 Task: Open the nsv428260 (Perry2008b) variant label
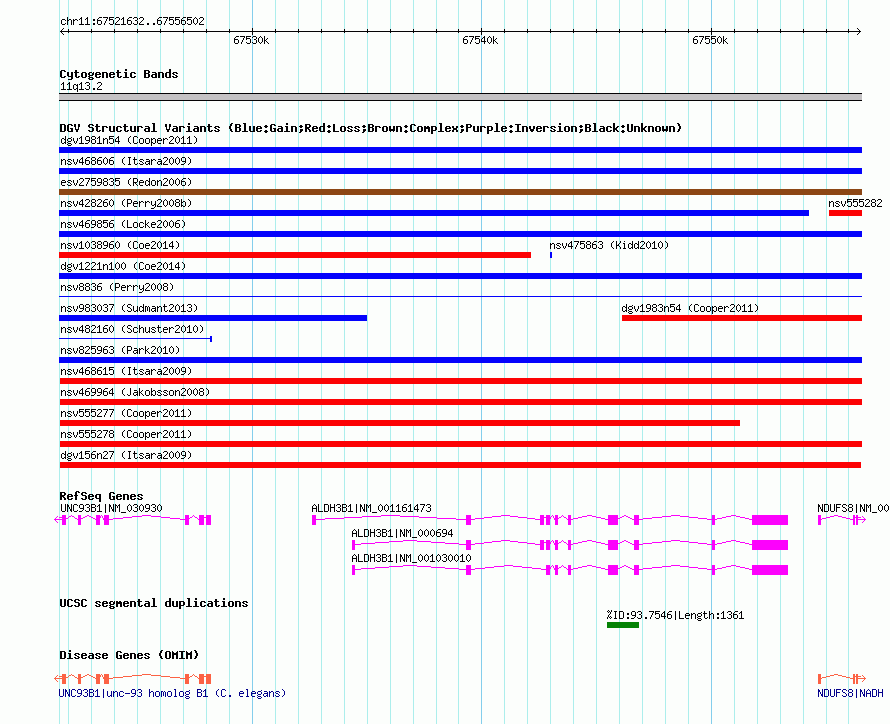[126, 203]
